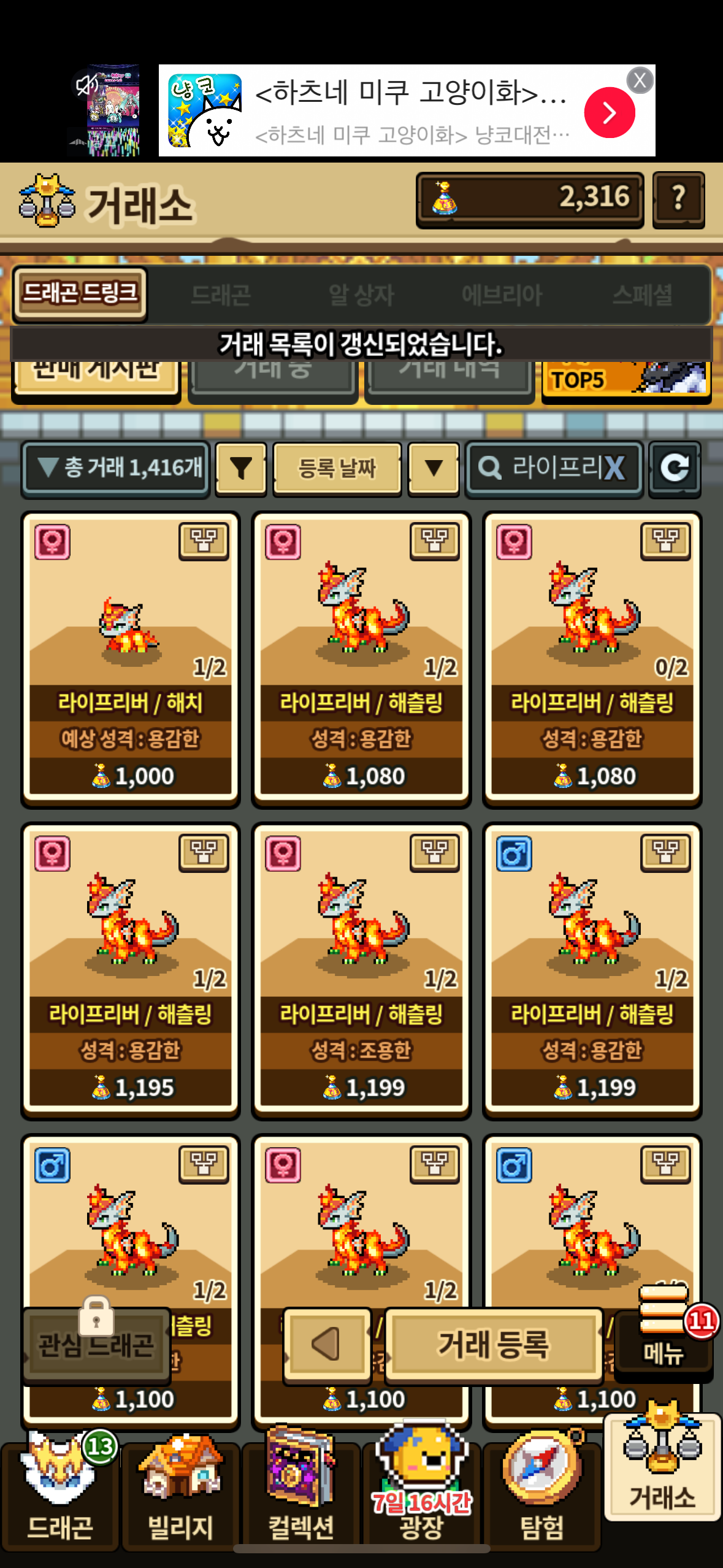Tap the question mark help icon

point(678,199)
